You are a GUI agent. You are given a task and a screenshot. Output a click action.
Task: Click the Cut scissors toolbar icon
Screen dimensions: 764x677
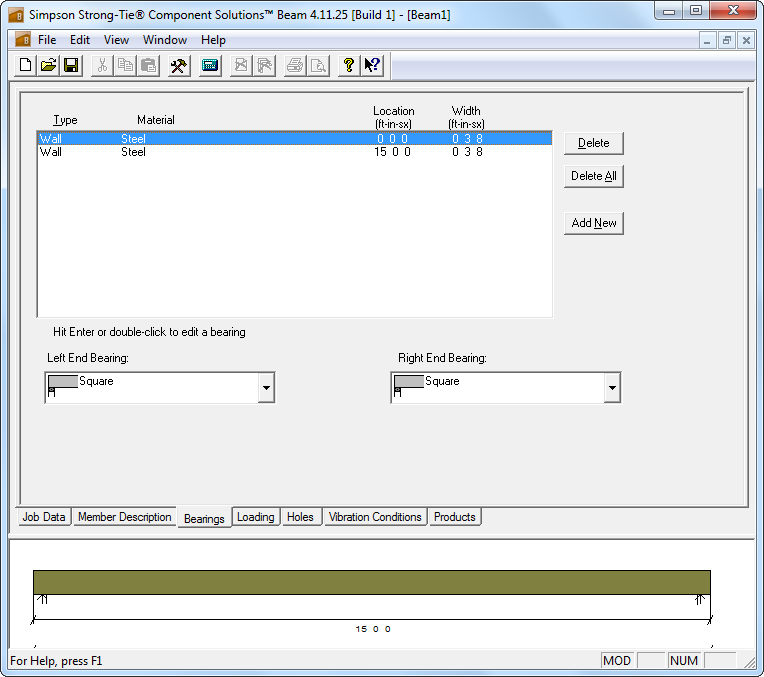click(102, 65)
